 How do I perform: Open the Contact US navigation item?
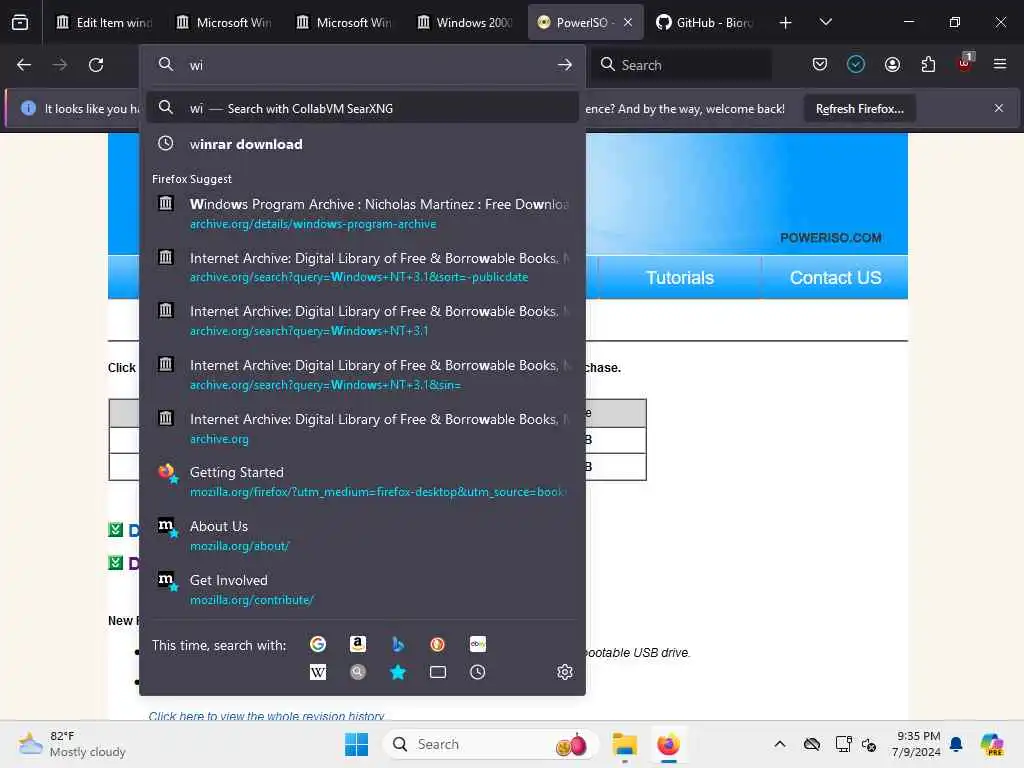point(835,278)
